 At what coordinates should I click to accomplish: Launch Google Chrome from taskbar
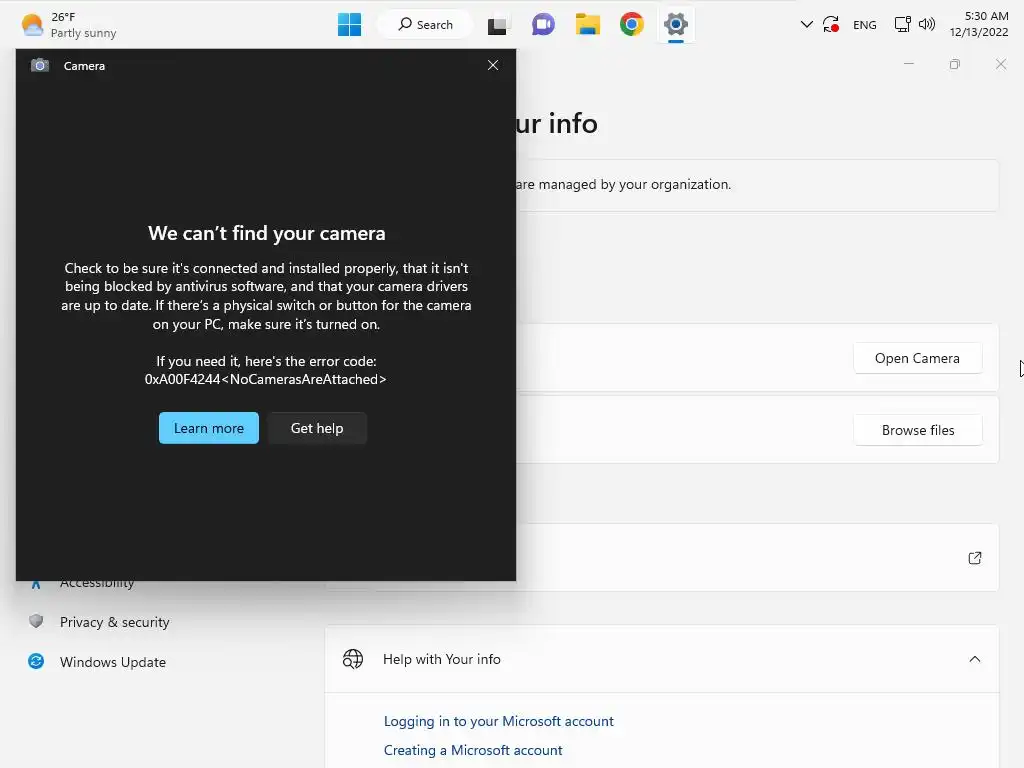click(x=632, y=25)
